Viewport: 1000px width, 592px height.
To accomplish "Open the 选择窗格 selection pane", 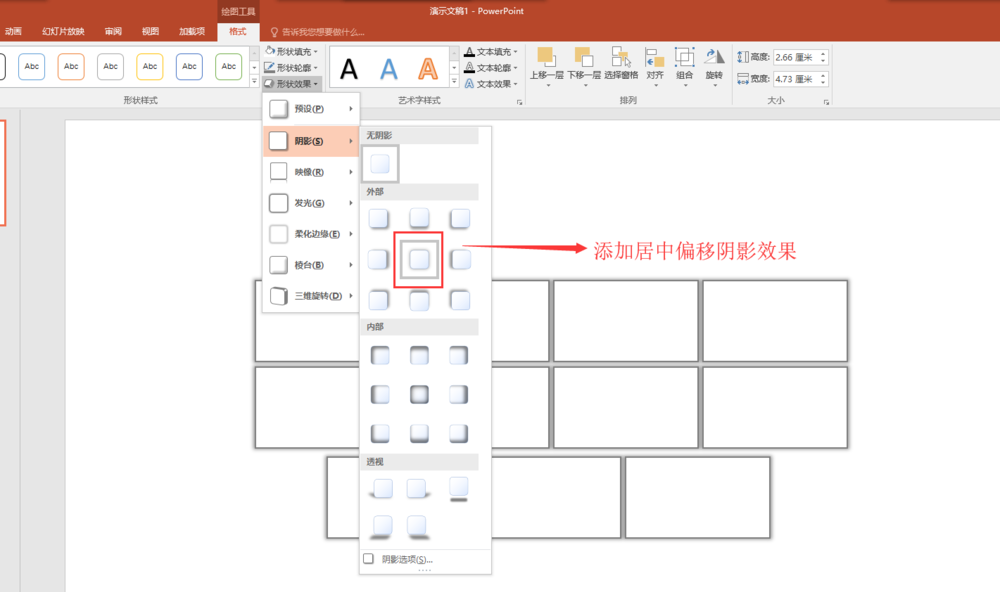I will click(621, 64).
